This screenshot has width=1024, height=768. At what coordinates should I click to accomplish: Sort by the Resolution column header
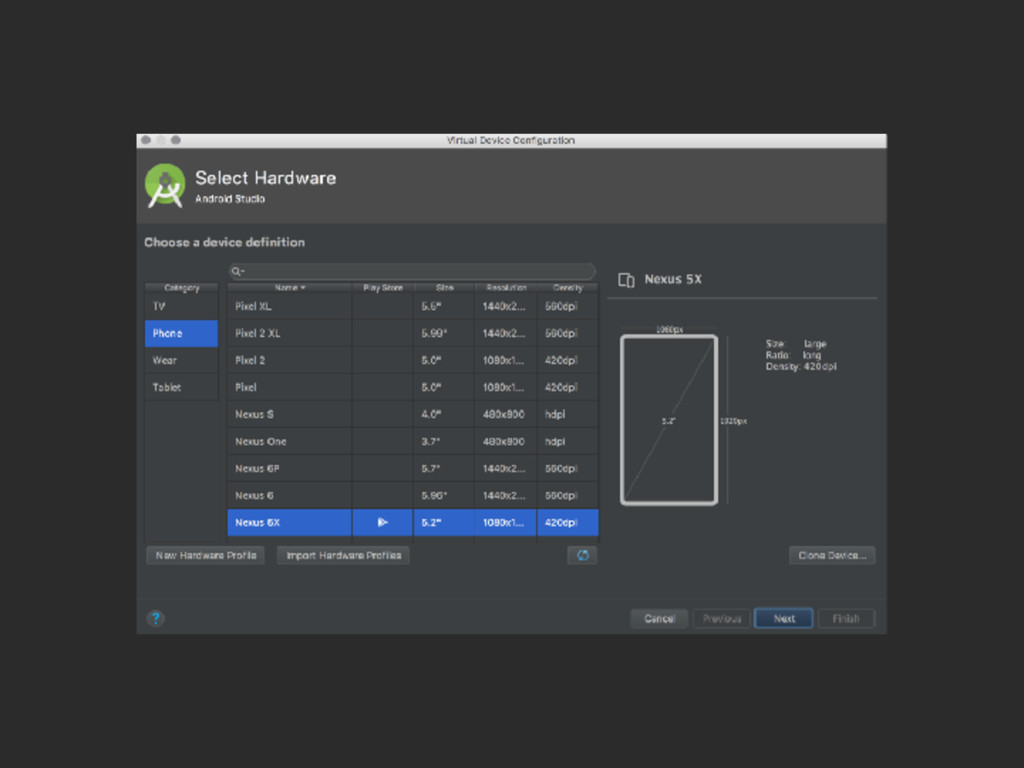pos(506,287)
